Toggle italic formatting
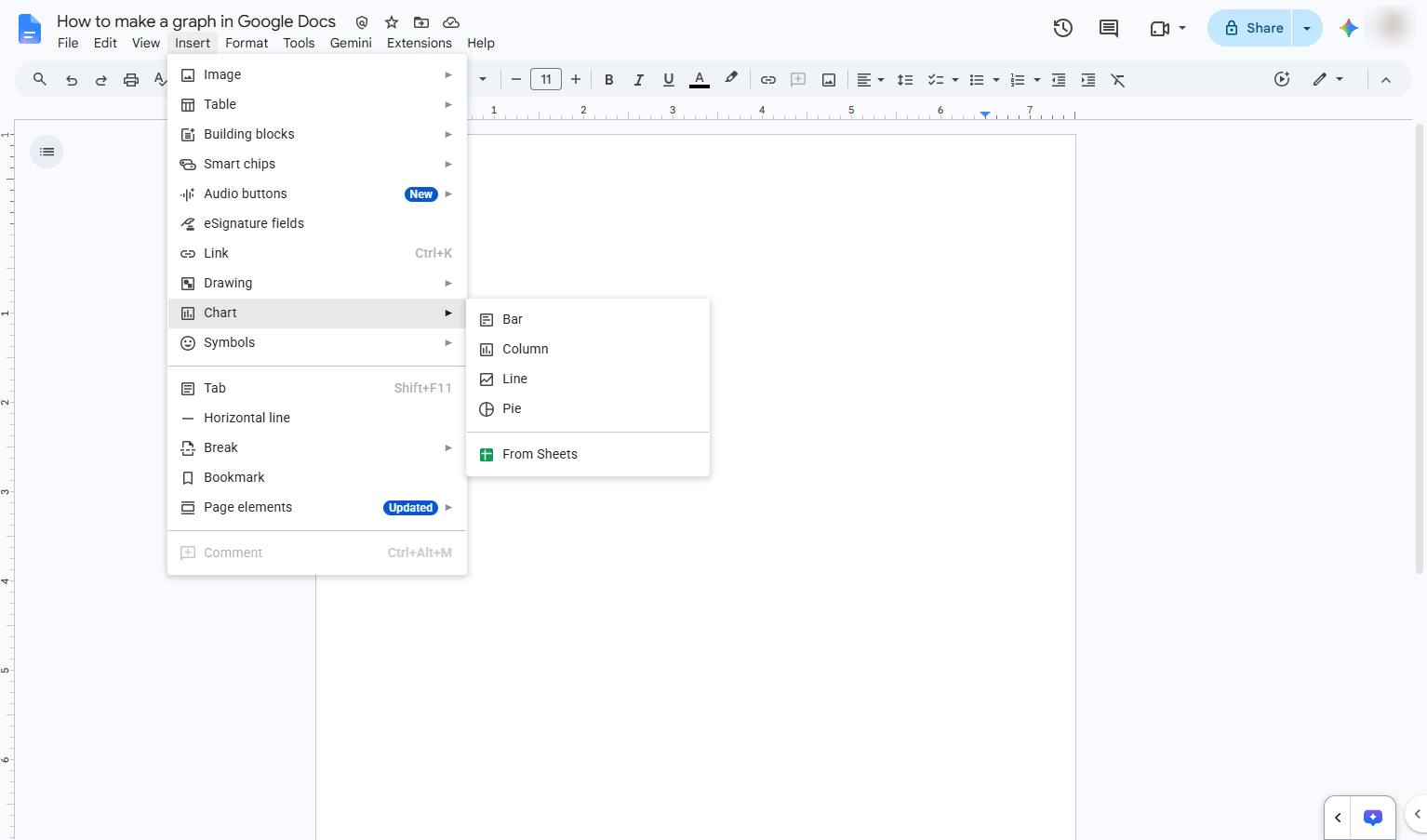The height and width of the screenshot is (840, 1427). pos(639,80)
